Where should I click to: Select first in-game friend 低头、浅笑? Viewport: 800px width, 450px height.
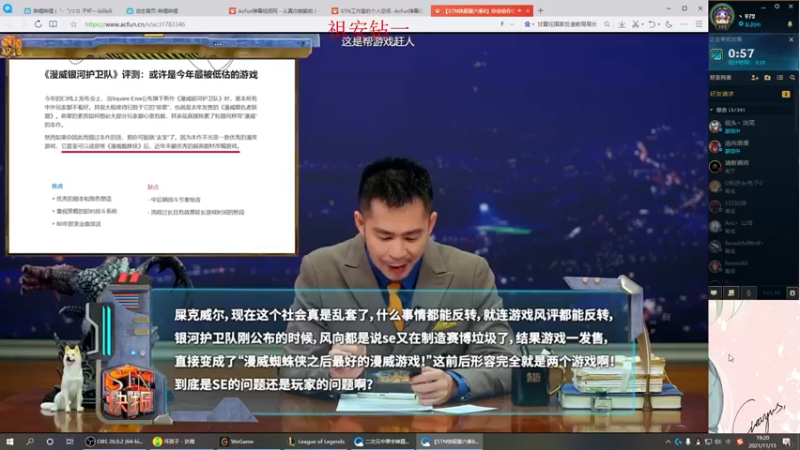pos(753,127)
